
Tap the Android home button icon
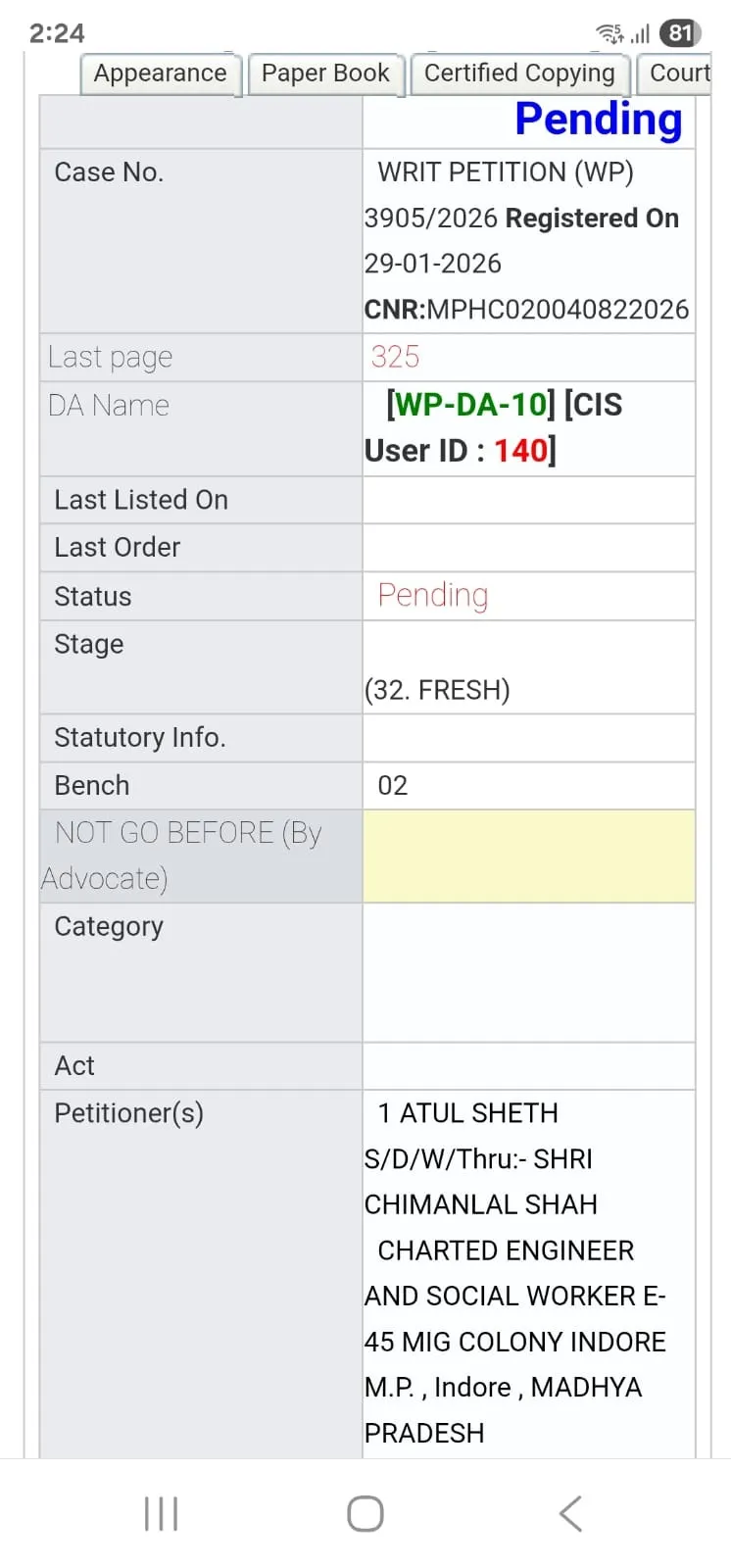(365, 1513)
